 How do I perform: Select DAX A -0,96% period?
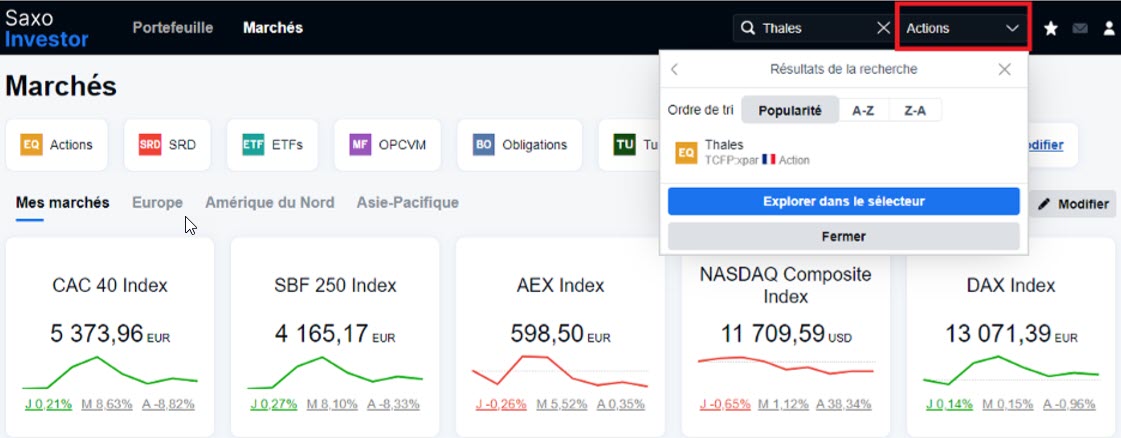(1069, 404)
